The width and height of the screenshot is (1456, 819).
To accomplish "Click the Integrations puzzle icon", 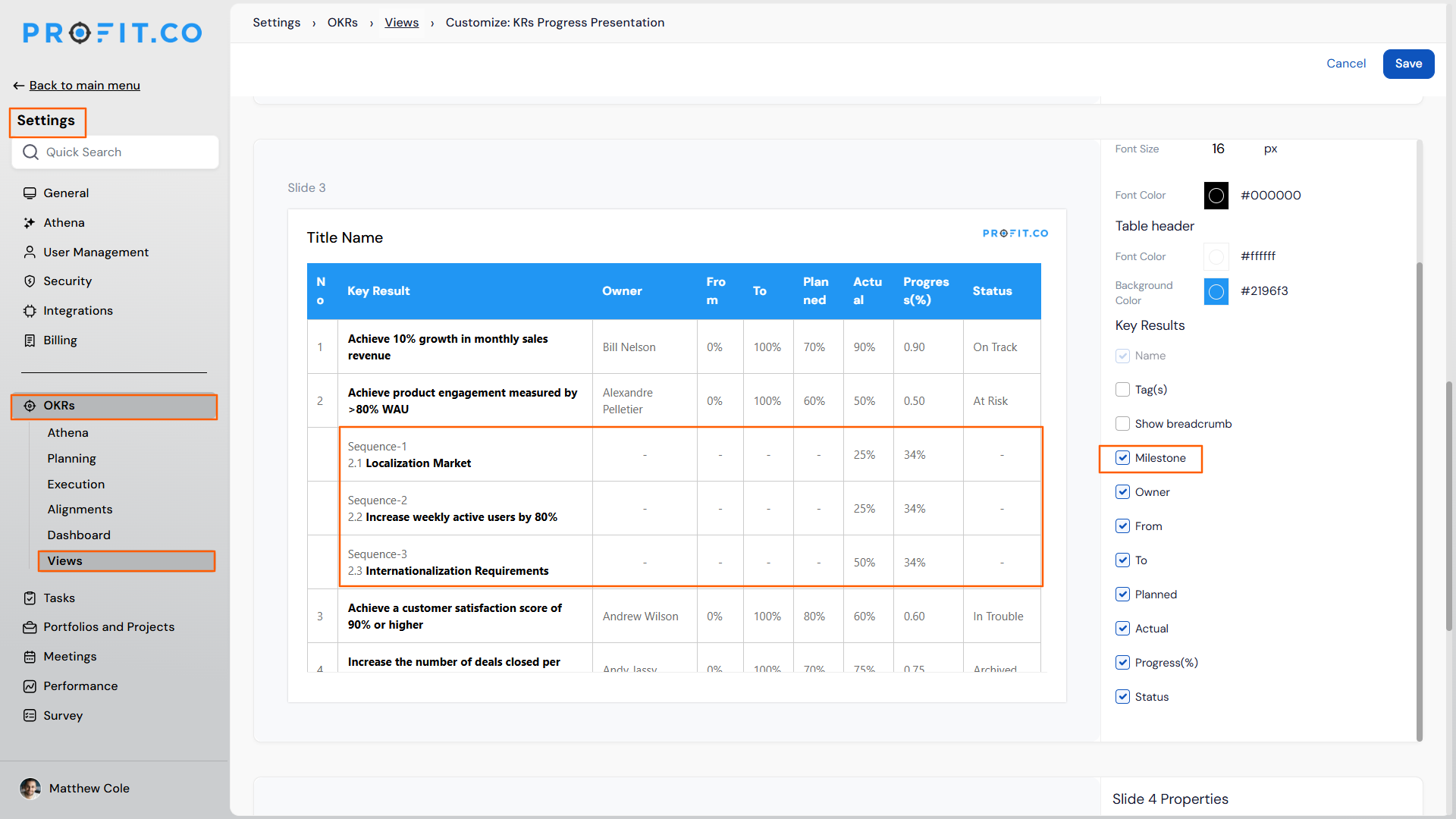I will tap(30, 311).
